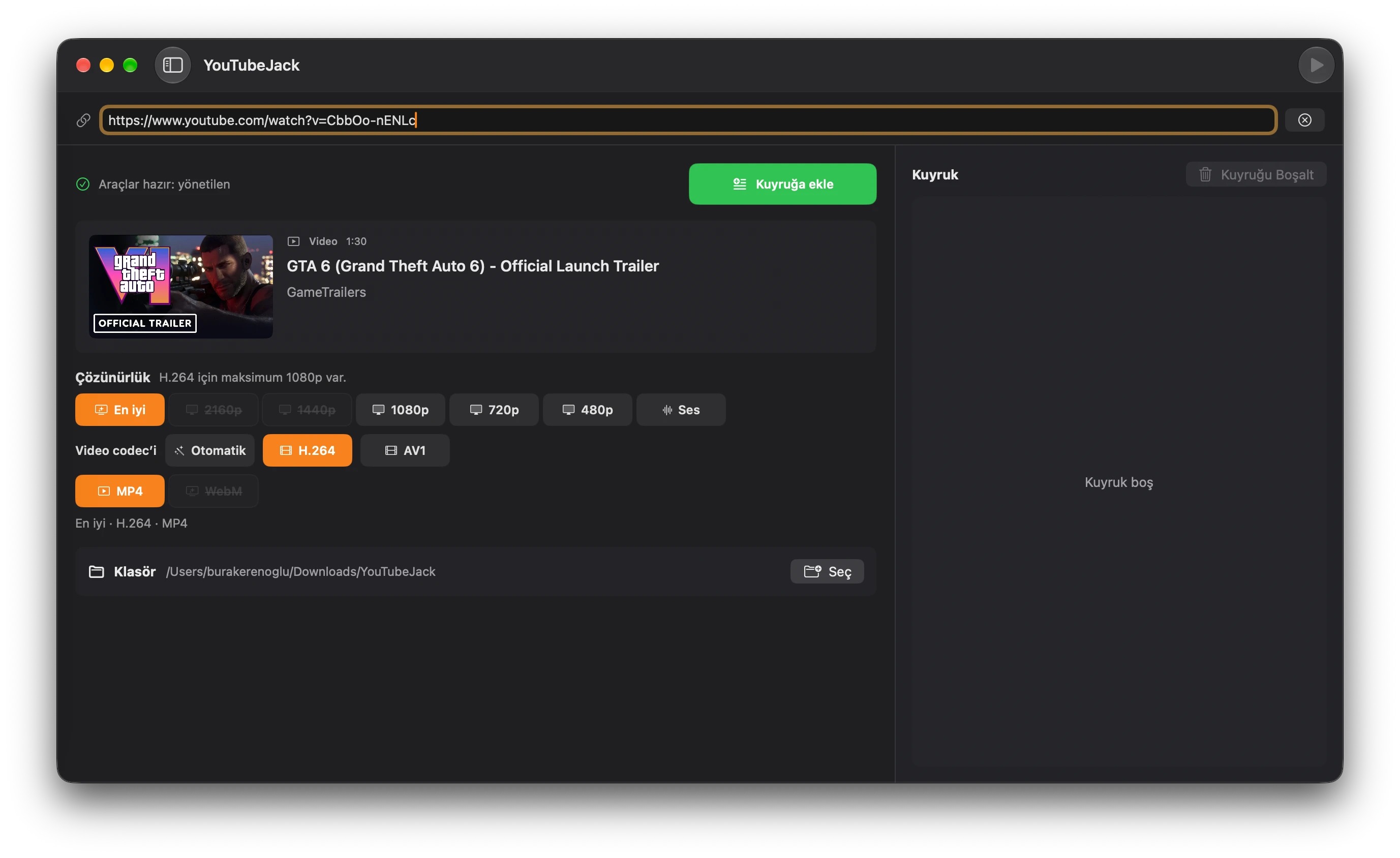
Task: Click the link icon beside URL field
Action: click(x=83, y=120)
